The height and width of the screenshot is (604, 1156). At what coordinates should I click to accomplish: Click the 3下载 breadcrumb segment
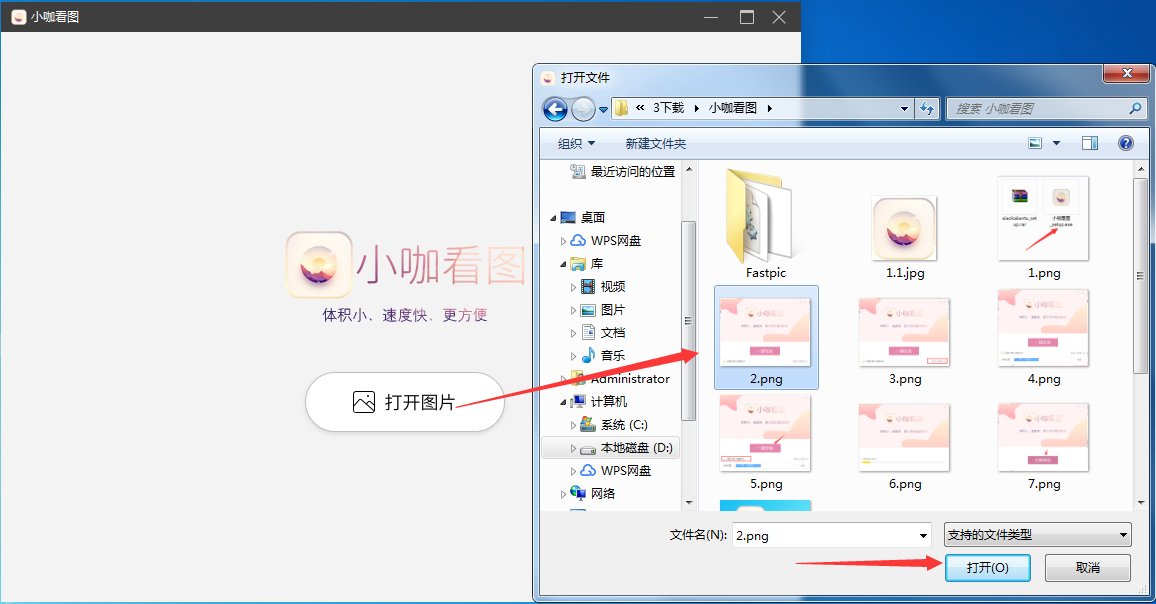(668, 108)
